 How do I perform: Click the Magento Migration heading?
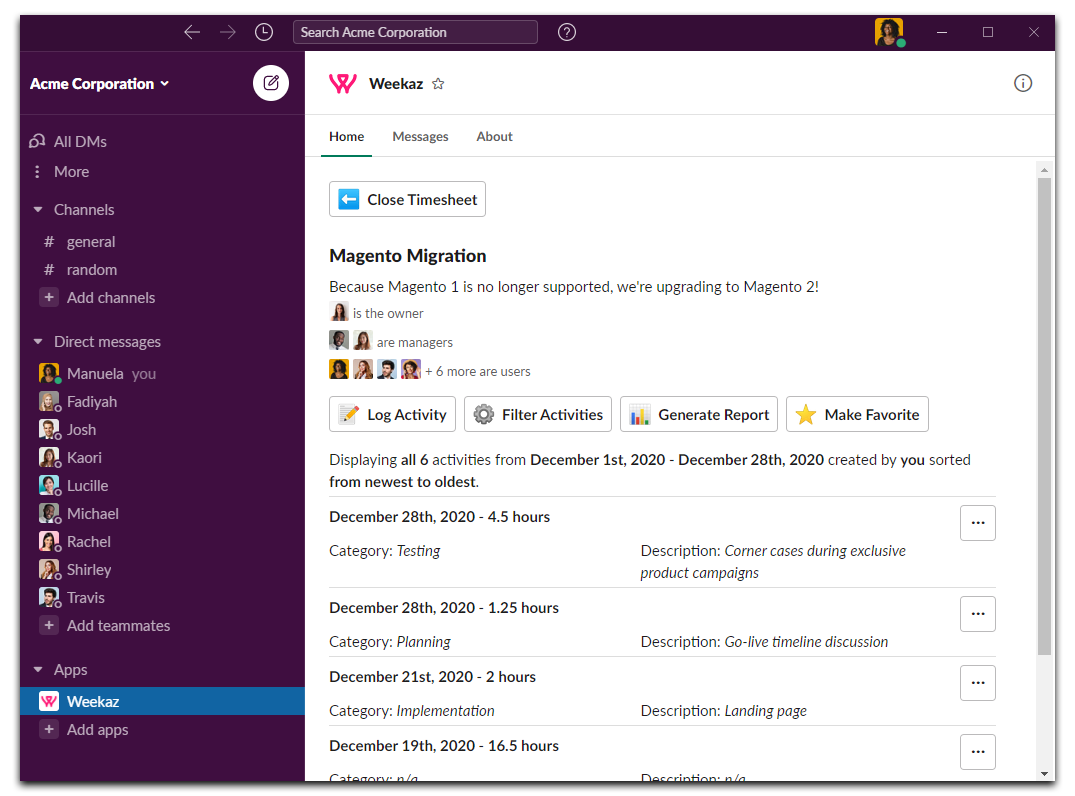(408, 256)
